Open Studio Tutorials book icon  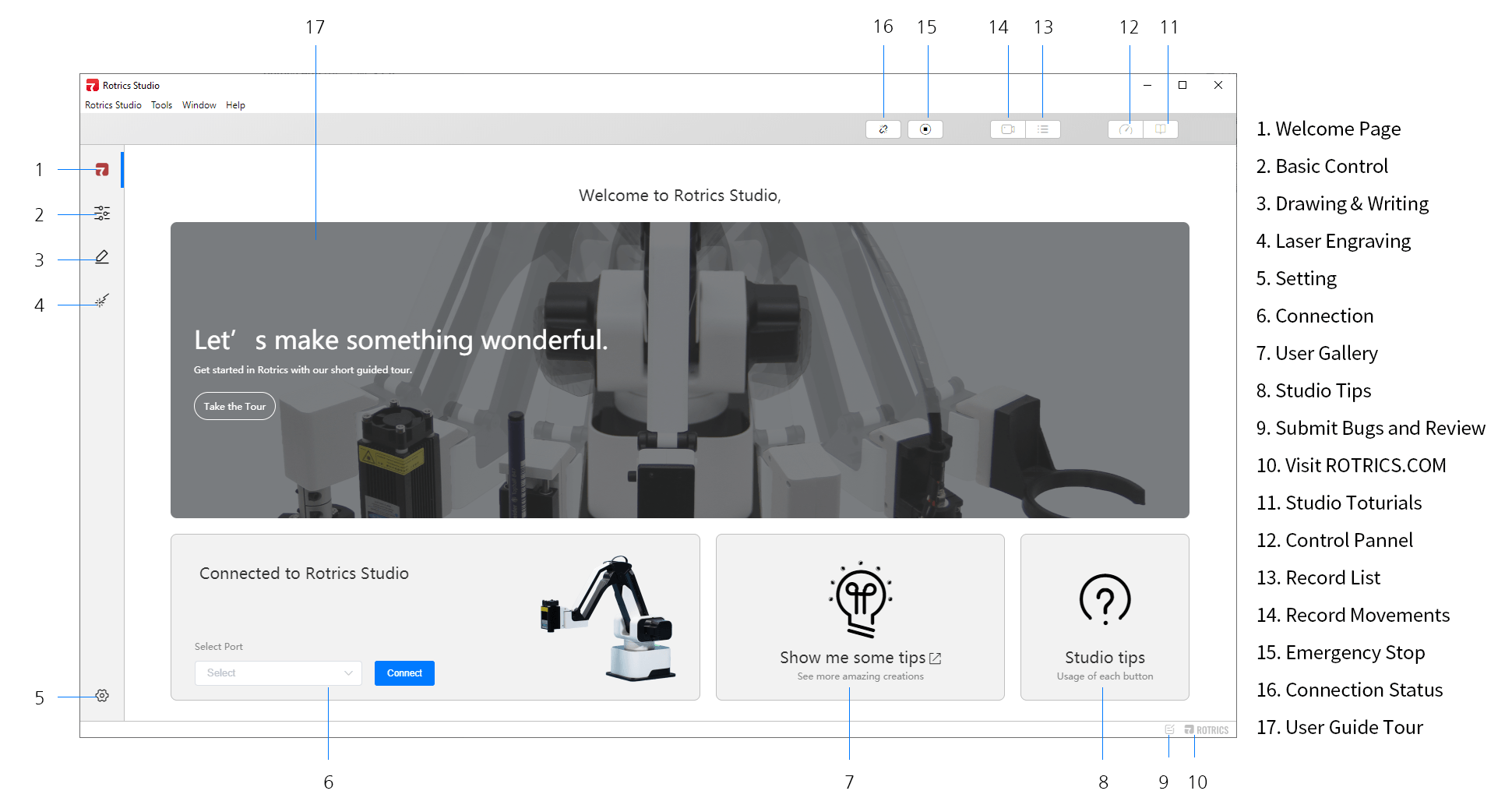click(x=1161, y=129)
